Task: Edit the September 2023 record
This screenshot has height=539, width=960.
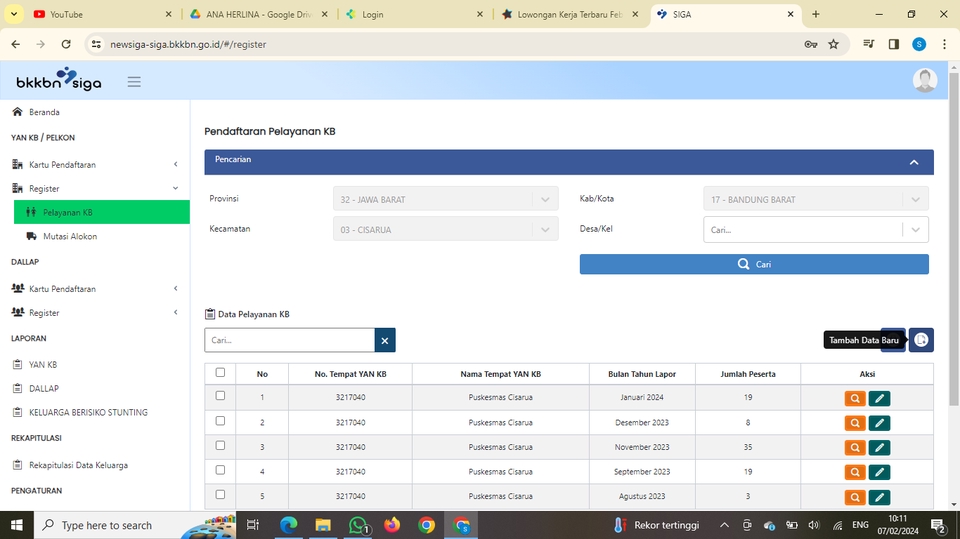Action: click(x=879, y=472)
